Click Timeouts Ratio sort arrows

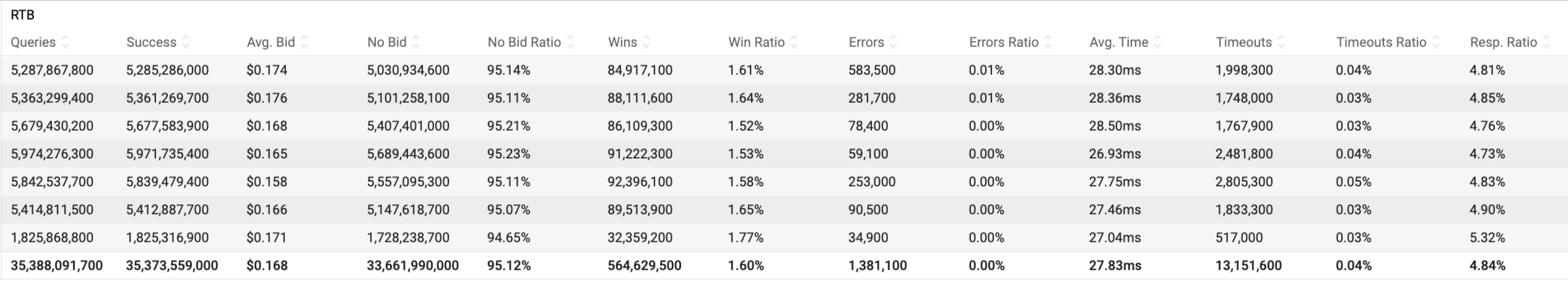tap(1436, 42)
